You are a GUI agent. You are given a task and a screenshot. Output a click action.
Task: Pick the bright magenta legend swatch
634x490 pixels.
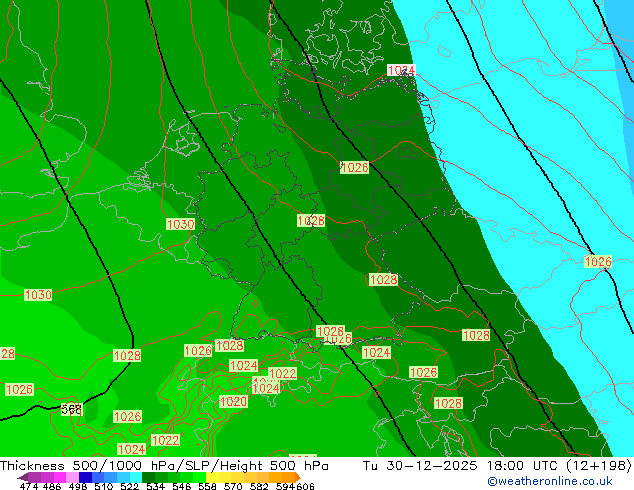click(60, 477)
